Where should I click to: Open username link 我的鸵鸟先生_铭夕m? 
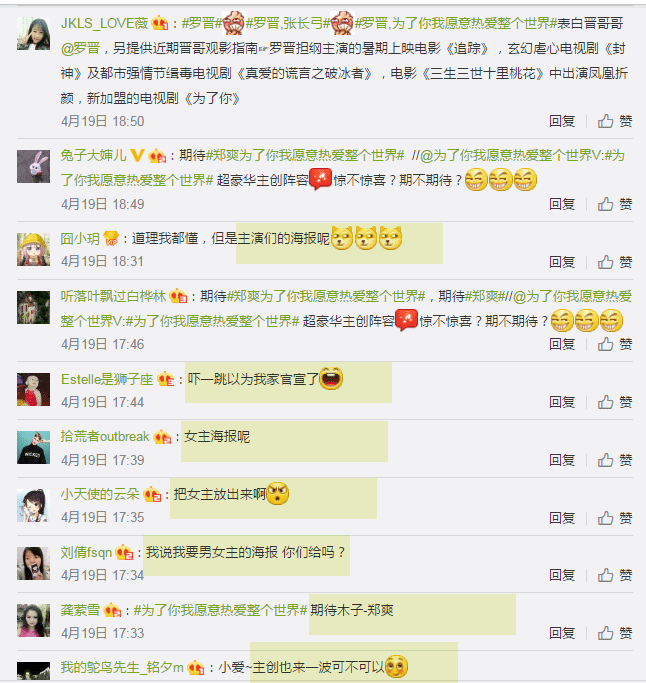coord(122,667)
